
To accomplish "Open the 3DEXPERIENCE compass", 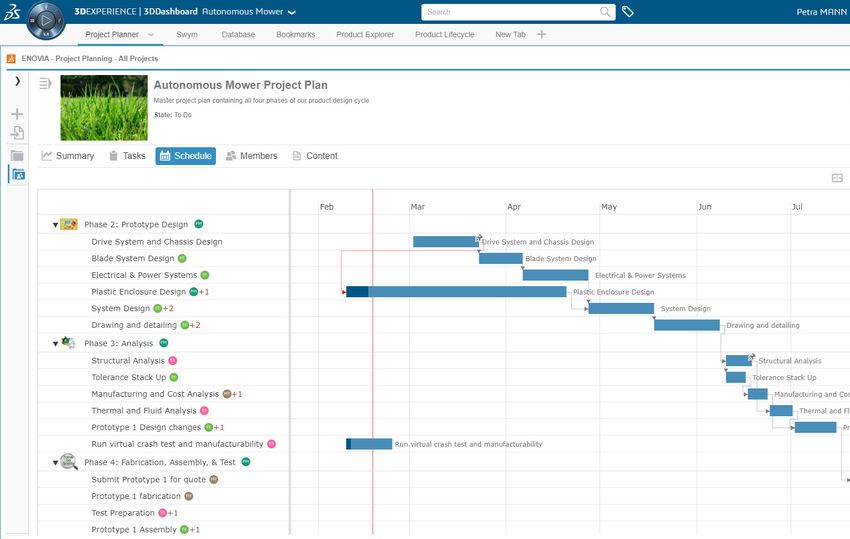I will (x=46, y=21).
